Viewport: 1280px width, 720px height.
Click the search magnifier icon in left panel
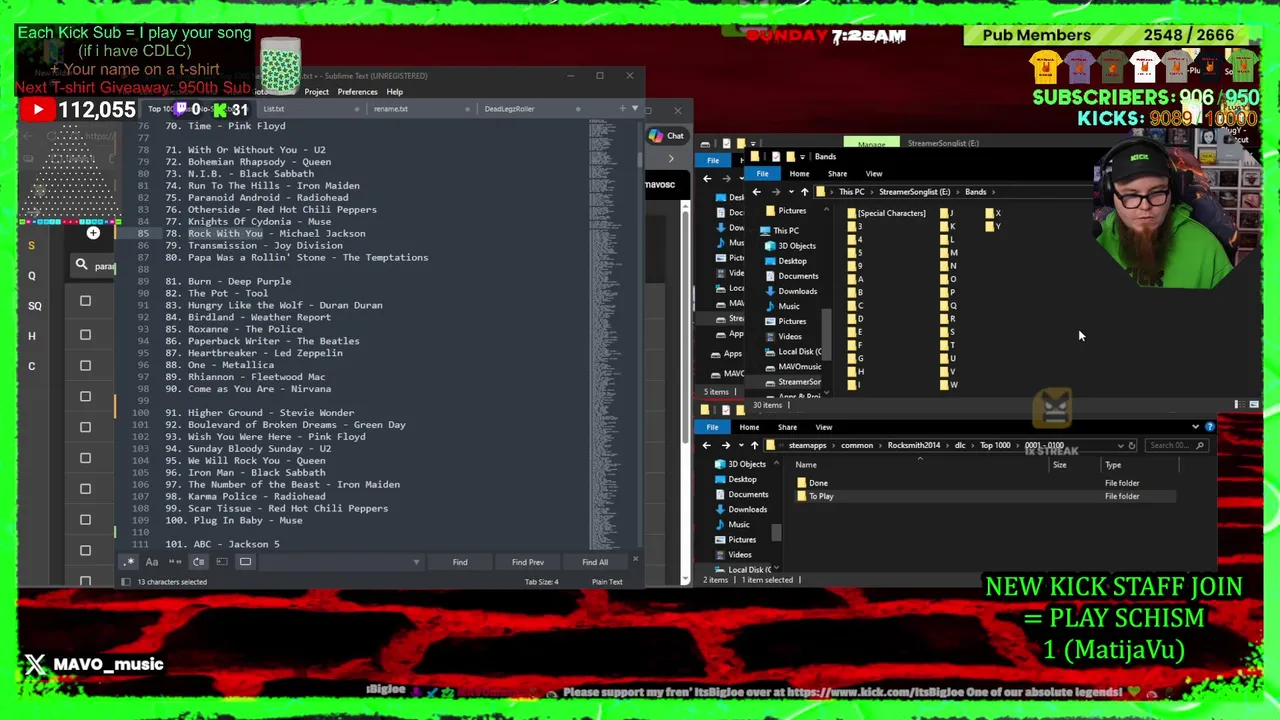click(x=81, y=265)
